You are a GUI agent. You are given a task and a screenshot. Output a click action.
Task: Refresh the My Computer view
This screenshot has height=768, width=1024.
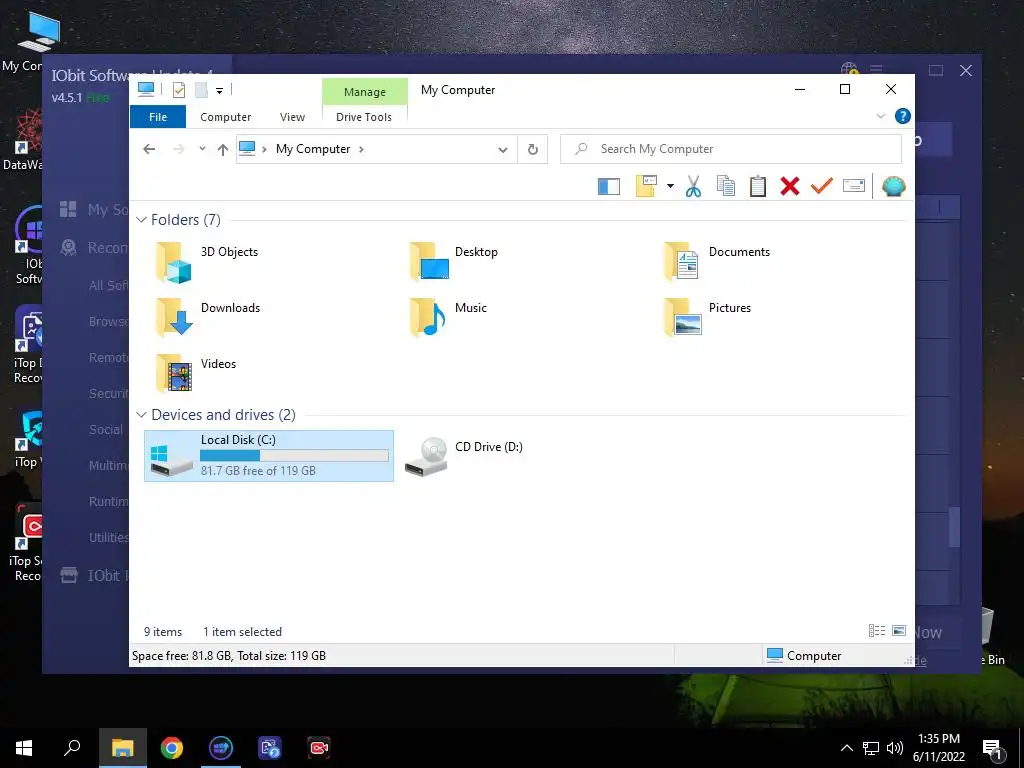(x=533, y=150)
